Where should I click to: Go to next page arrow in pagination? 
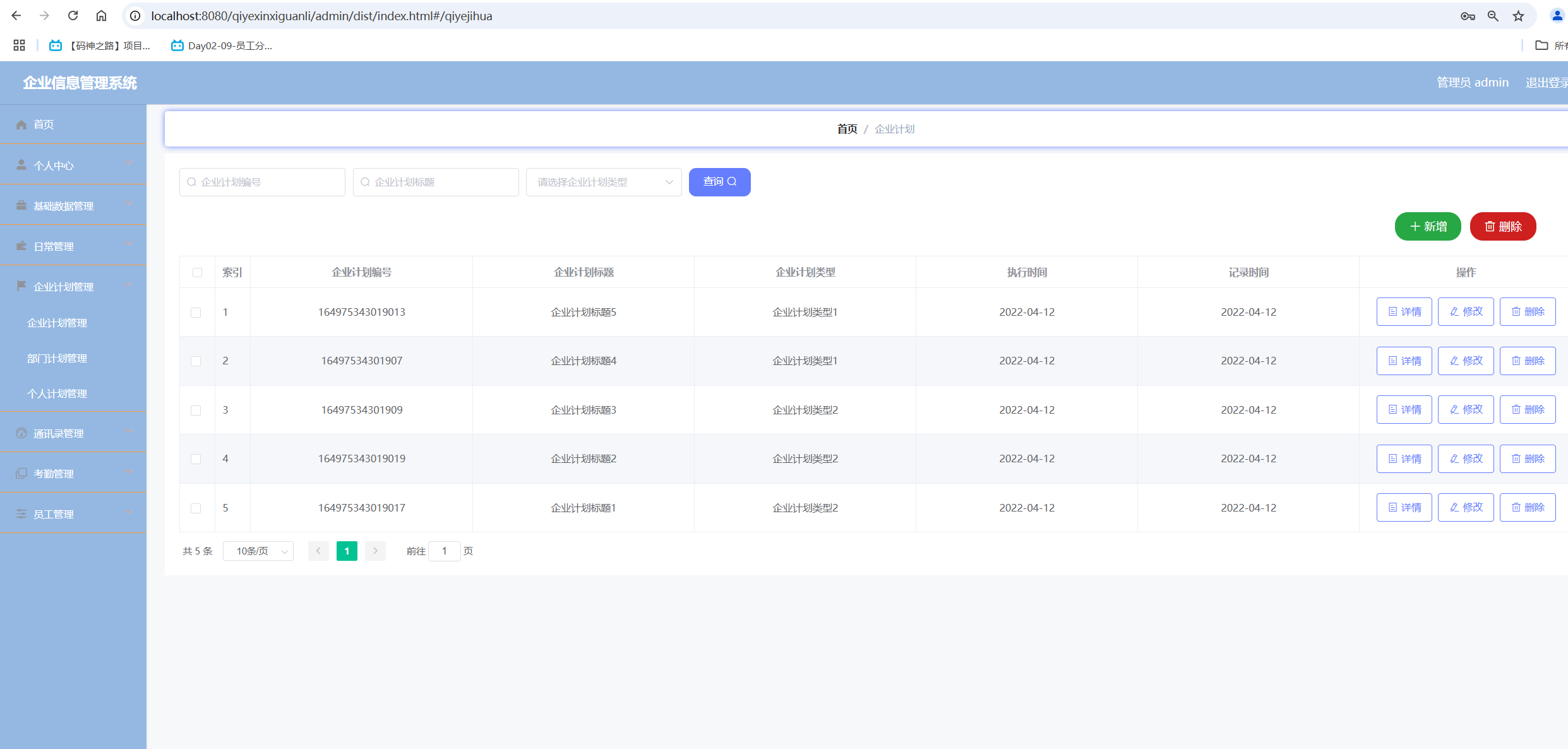375,551
